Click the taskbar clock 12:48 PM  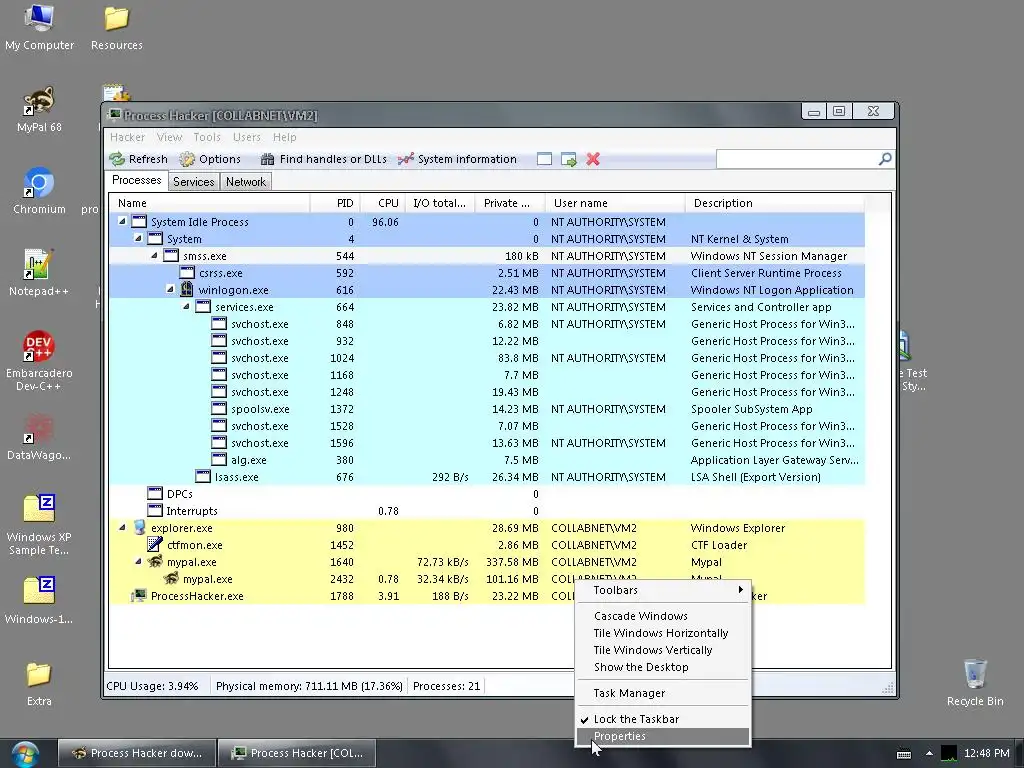[x=986, y=754]
